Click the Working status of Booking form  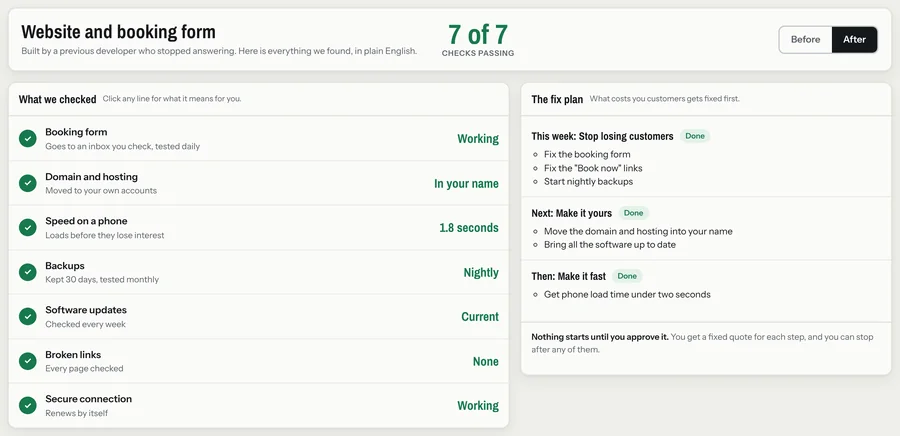pyautogui.click(x=478, y=139)
